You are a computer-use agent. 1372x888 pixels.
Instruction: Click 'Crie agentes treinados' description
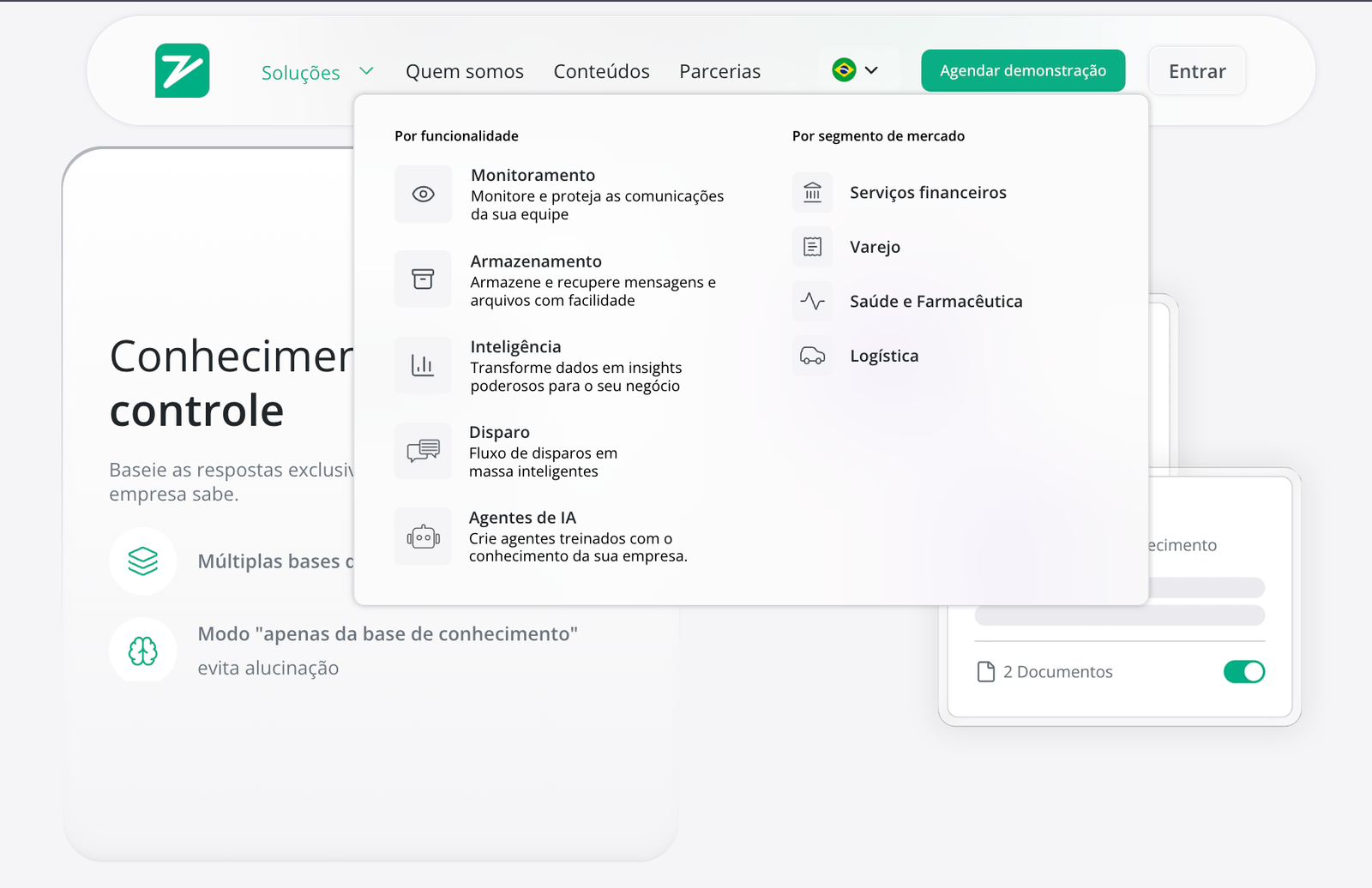point(578,547)
